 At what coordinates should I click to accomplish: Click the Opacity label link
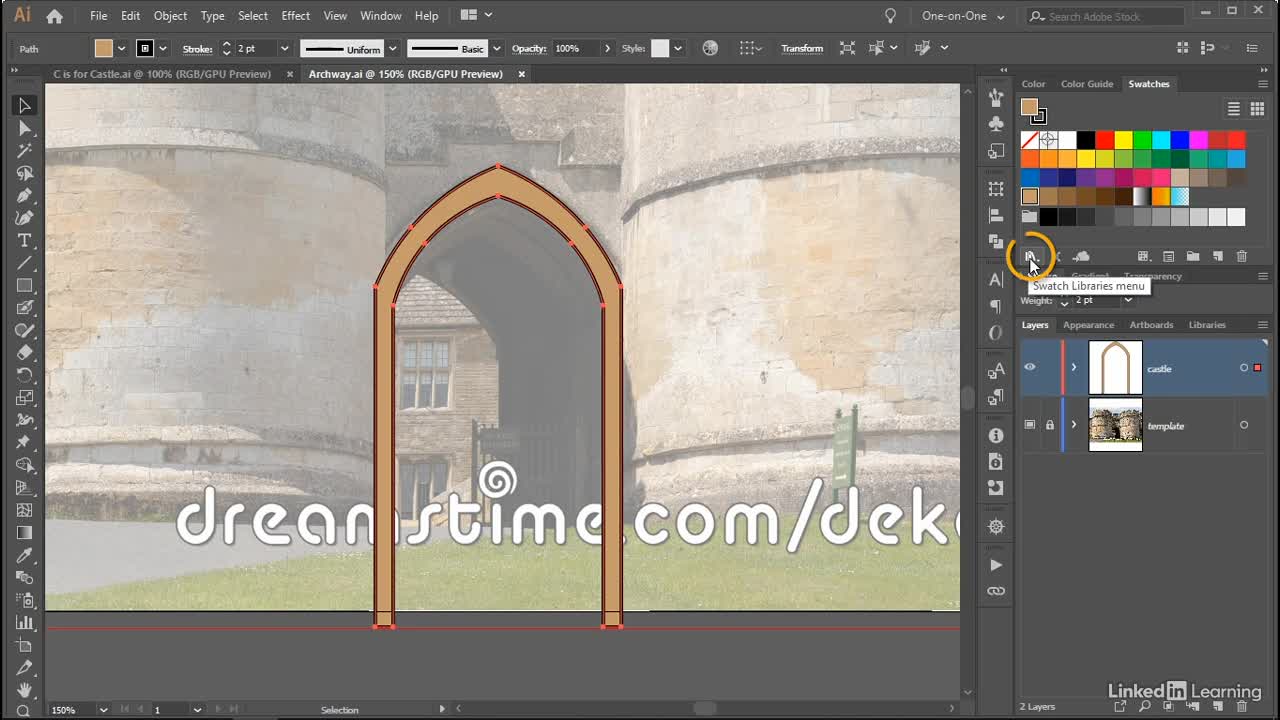pos(529,48)
